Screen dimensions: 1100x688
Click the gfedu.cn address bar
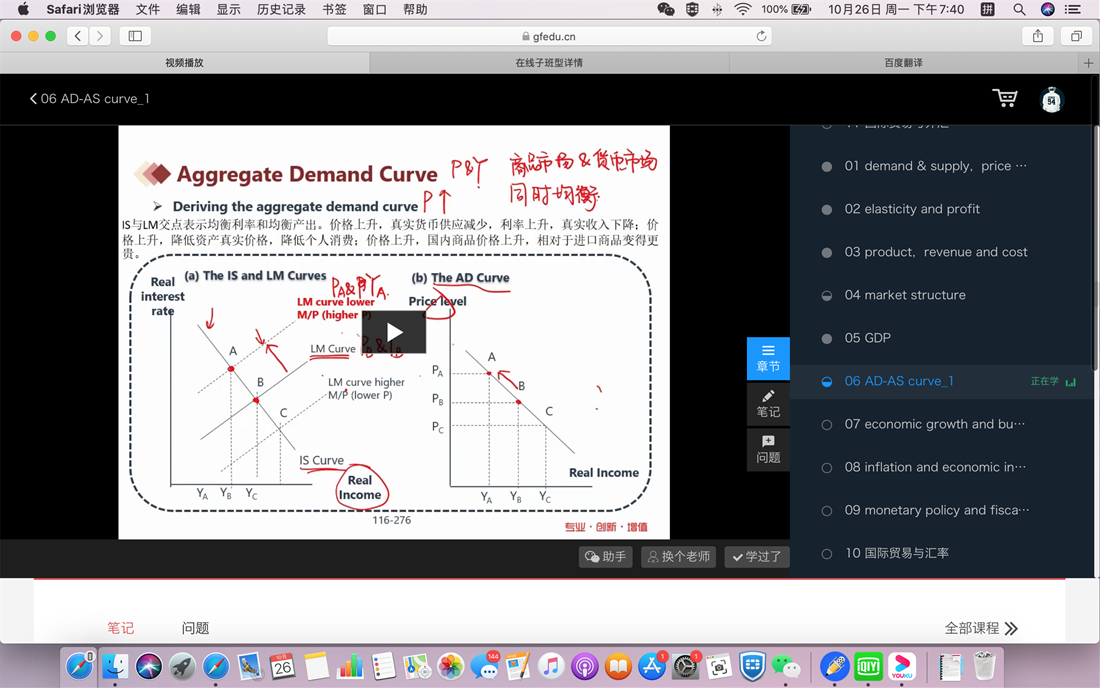tap(550, 36)
